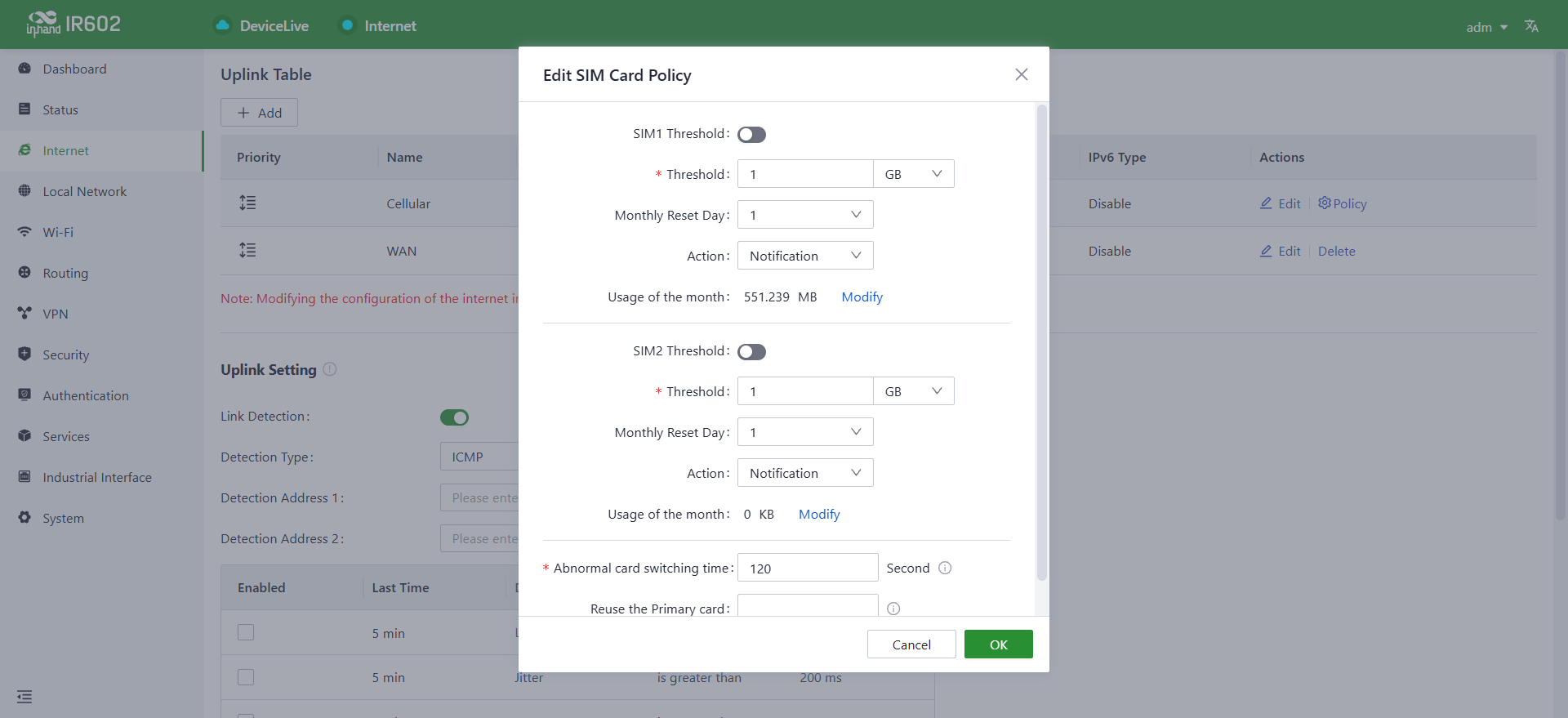Enable the SIM1 Threshold switch
This screenshot has width=1568, height=718.
click(751, 135)
